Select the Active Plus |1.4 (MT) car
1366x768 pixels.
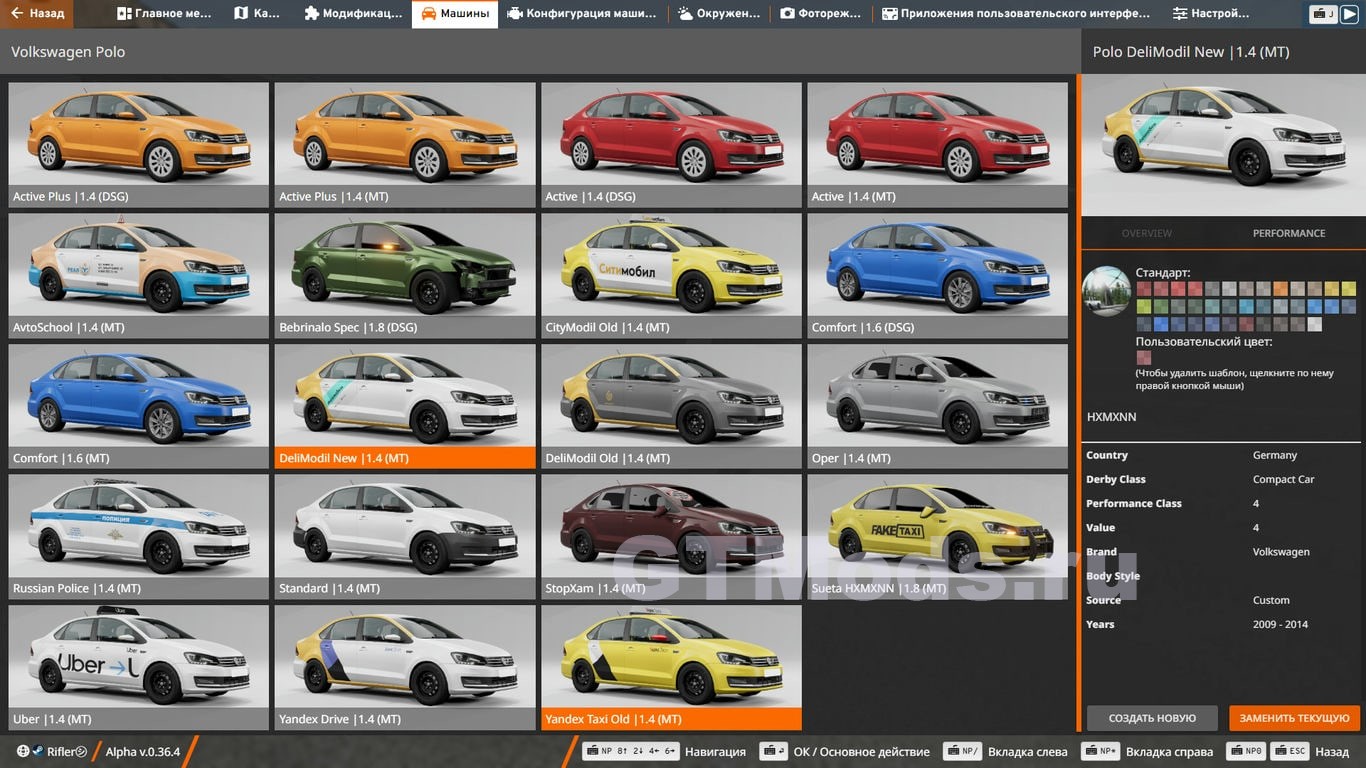405,144
